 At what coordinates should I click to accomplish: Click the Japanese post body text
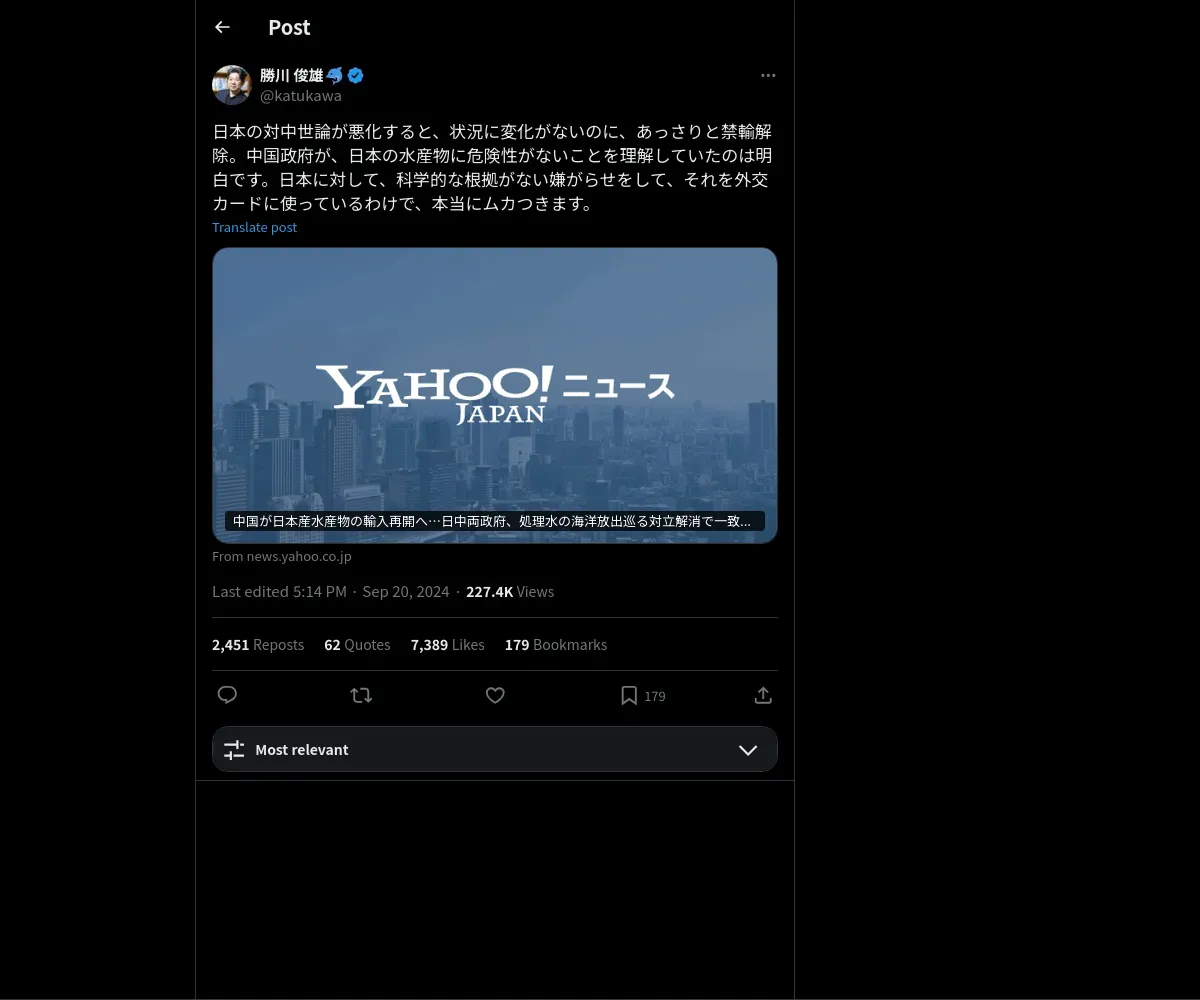point(492,168)
